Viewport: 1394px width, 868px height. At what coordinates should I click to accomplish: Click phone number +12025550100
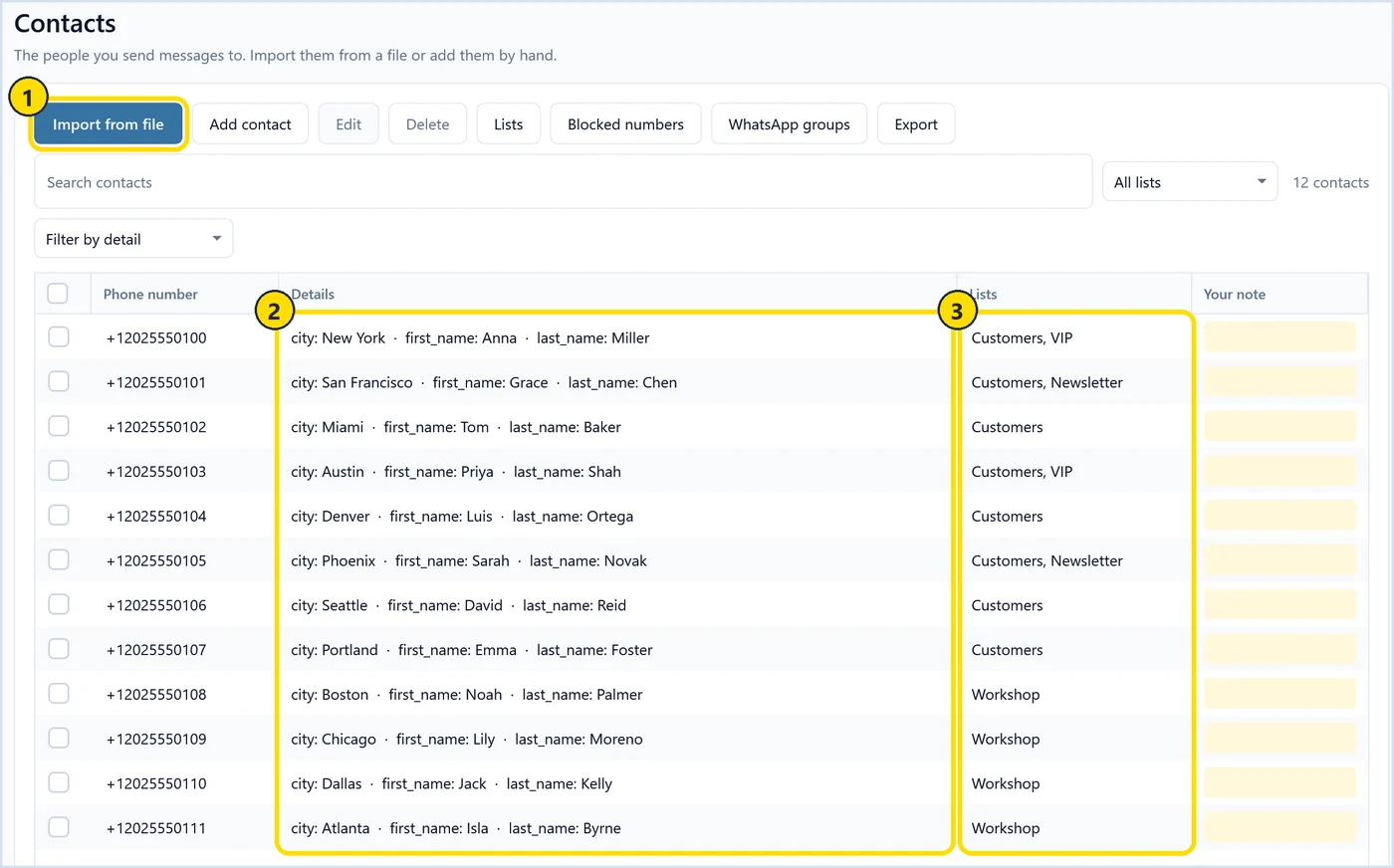(156, 338)
